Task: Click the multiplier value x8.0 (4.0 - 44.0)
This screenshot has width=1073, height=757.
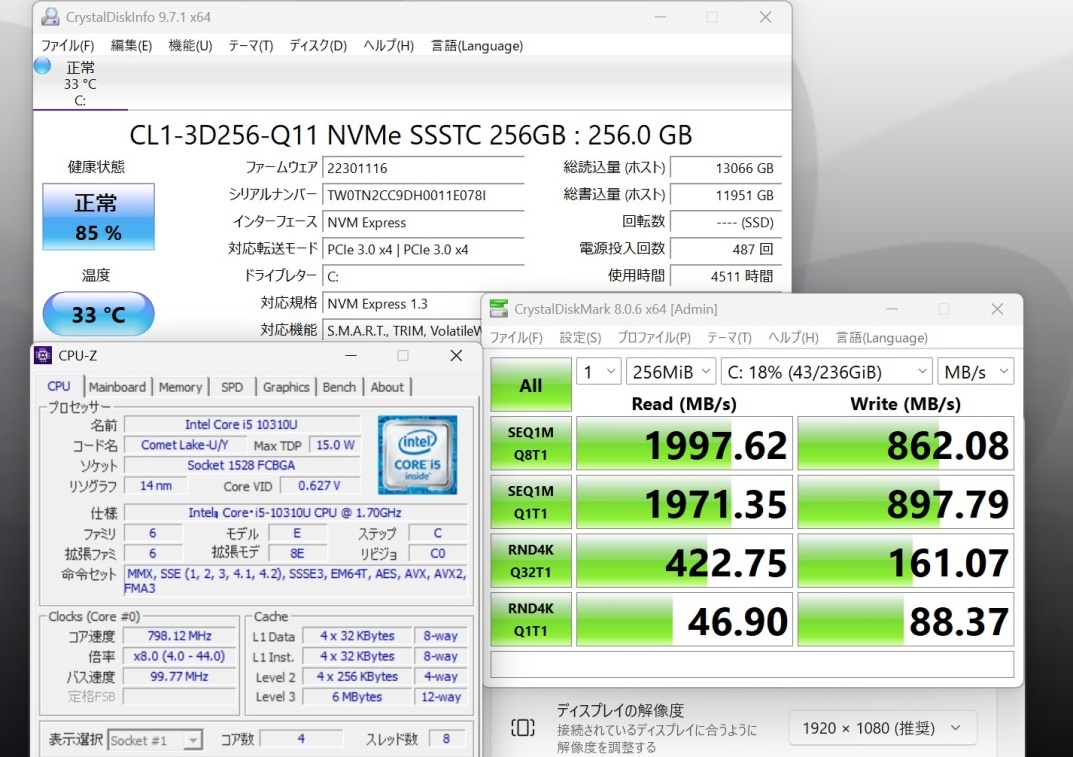Action: (179, 656)
